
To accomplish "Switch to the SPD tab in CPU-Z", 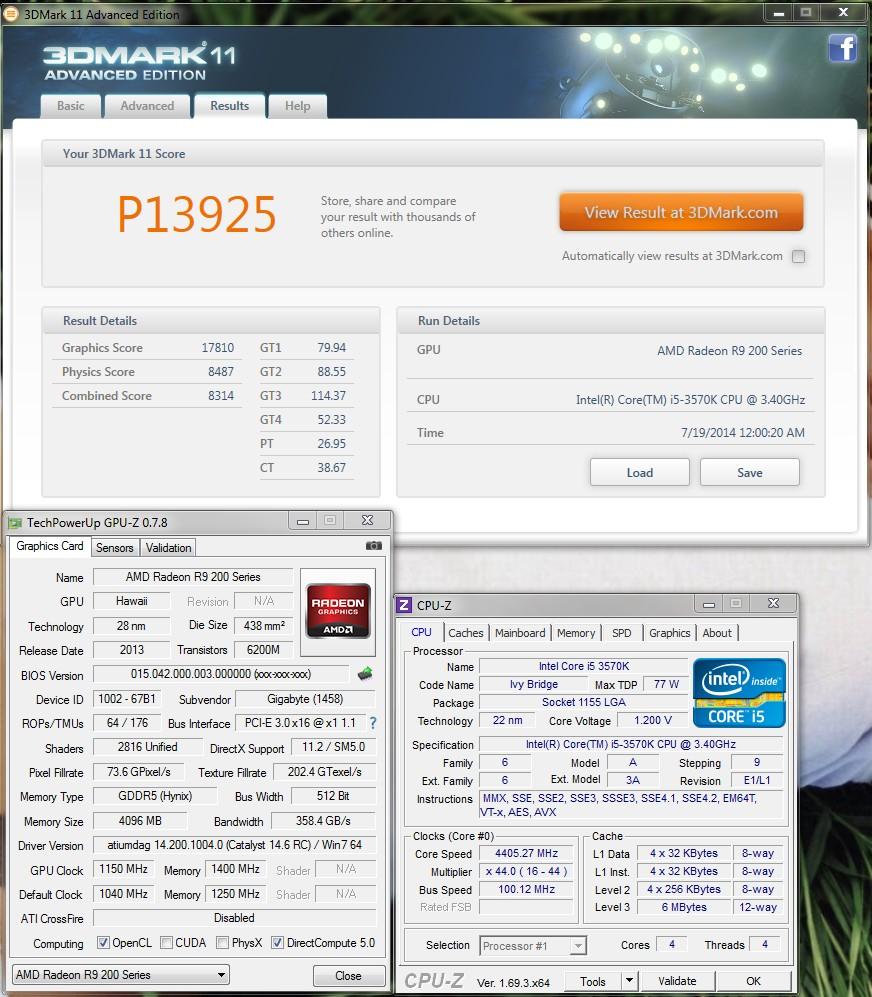I will click(x=621, y=633).
